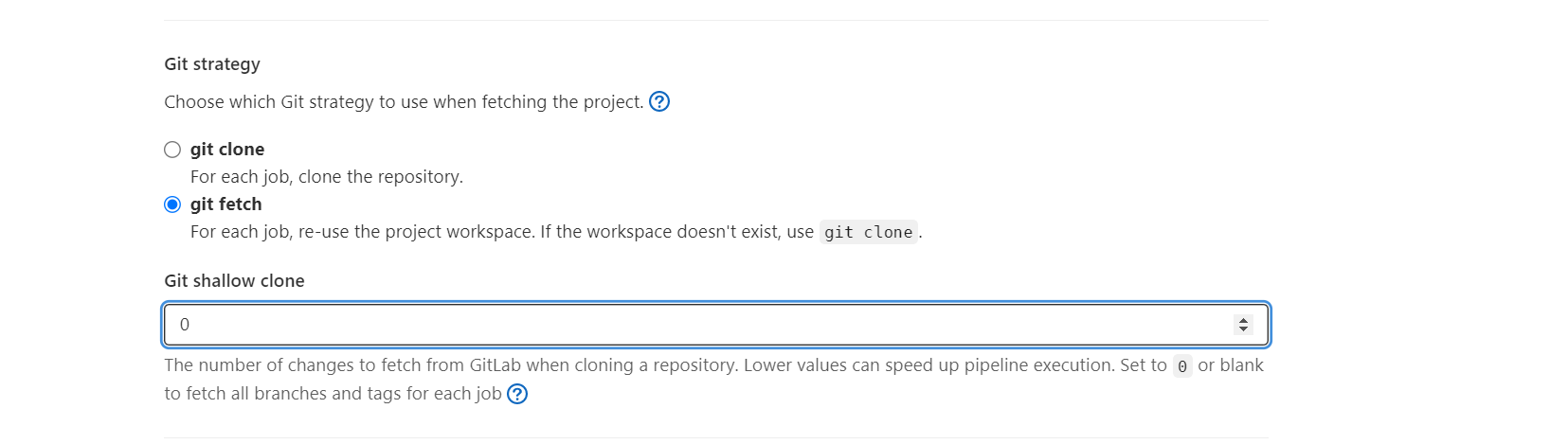
Task: Open help icon beside Git strategy description
Action: 659,101
